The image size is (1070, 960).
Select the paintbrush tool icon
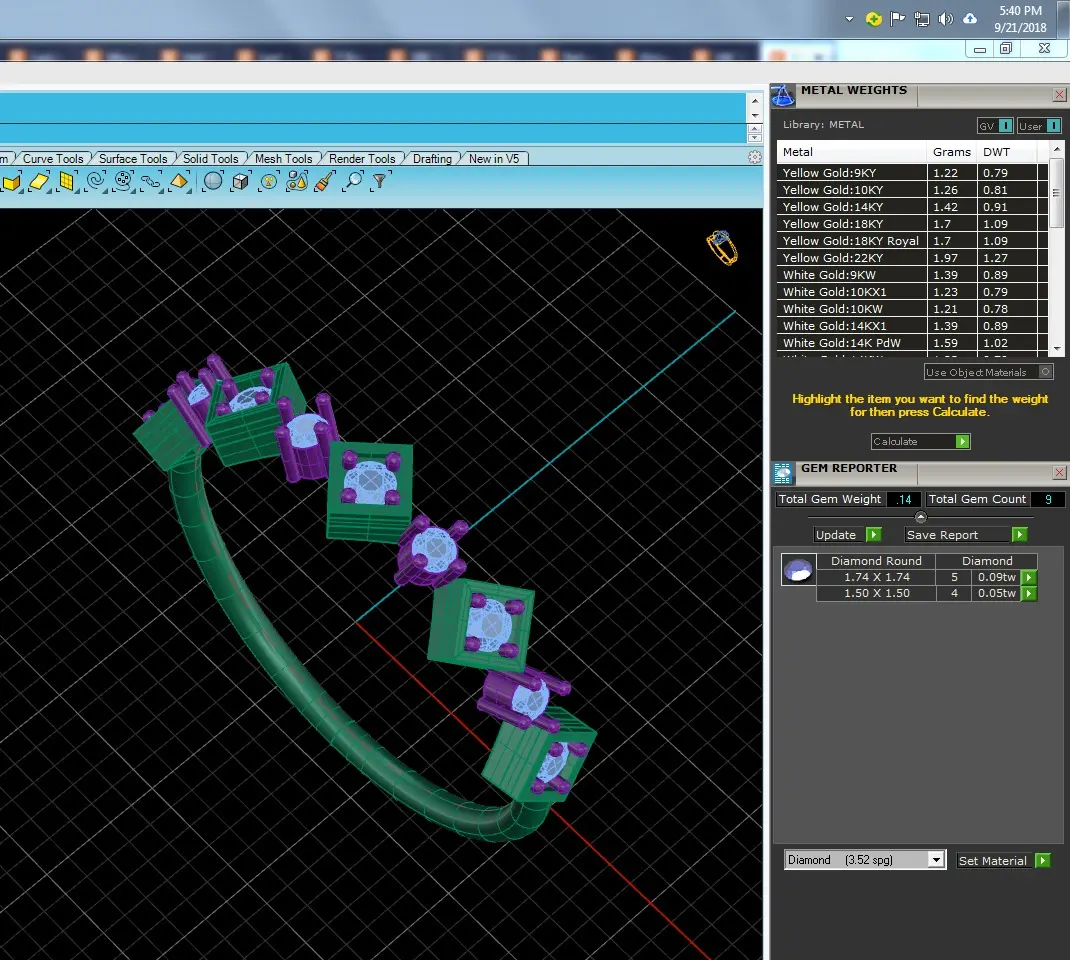point(325,181)
